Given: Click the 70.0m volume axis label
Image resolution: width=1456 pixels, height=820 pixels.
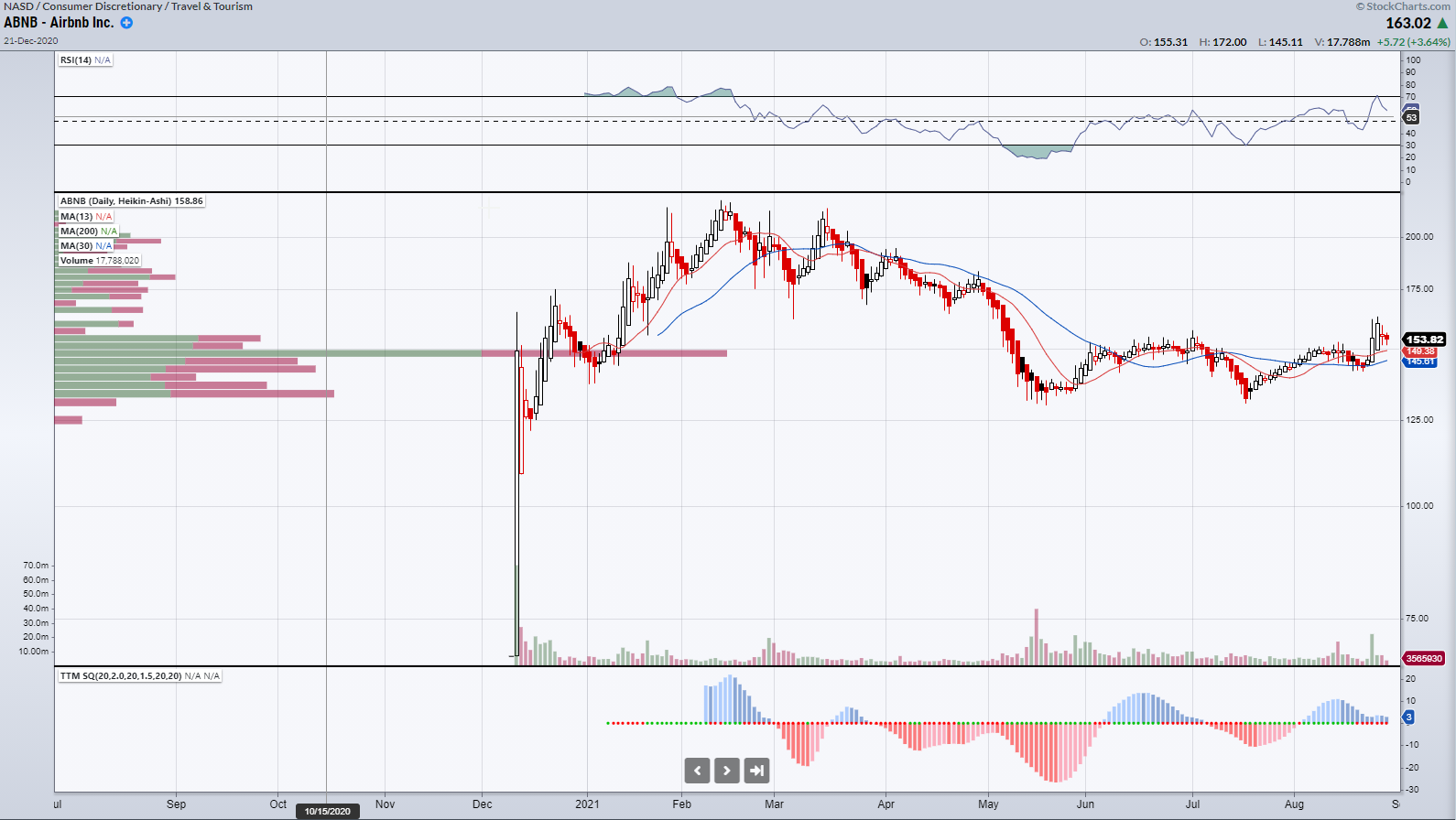Looking at the screenshot, I should [x=36, y=566].
